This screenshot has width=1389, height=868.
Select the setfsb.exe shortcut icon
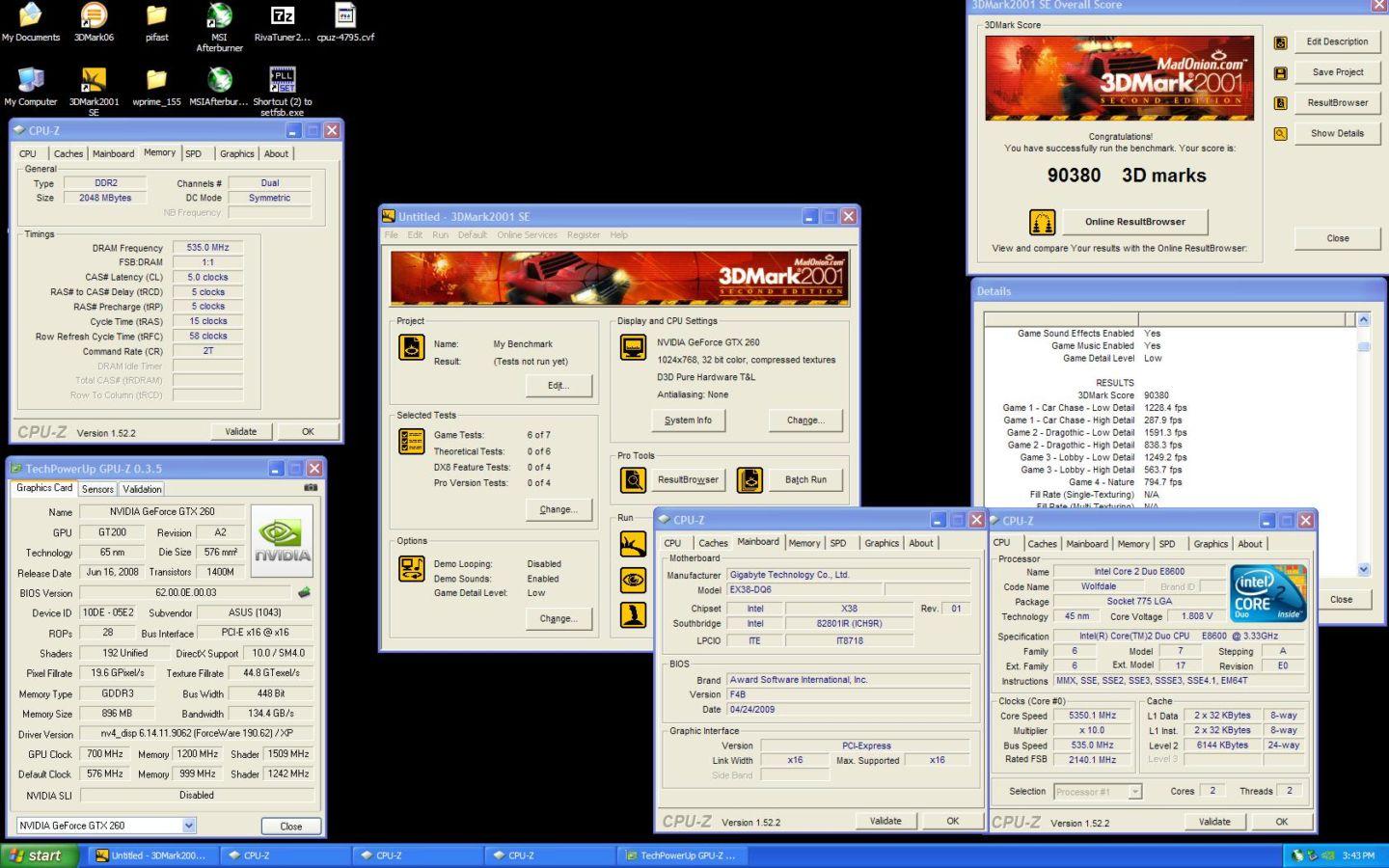(x=282, y=92)
